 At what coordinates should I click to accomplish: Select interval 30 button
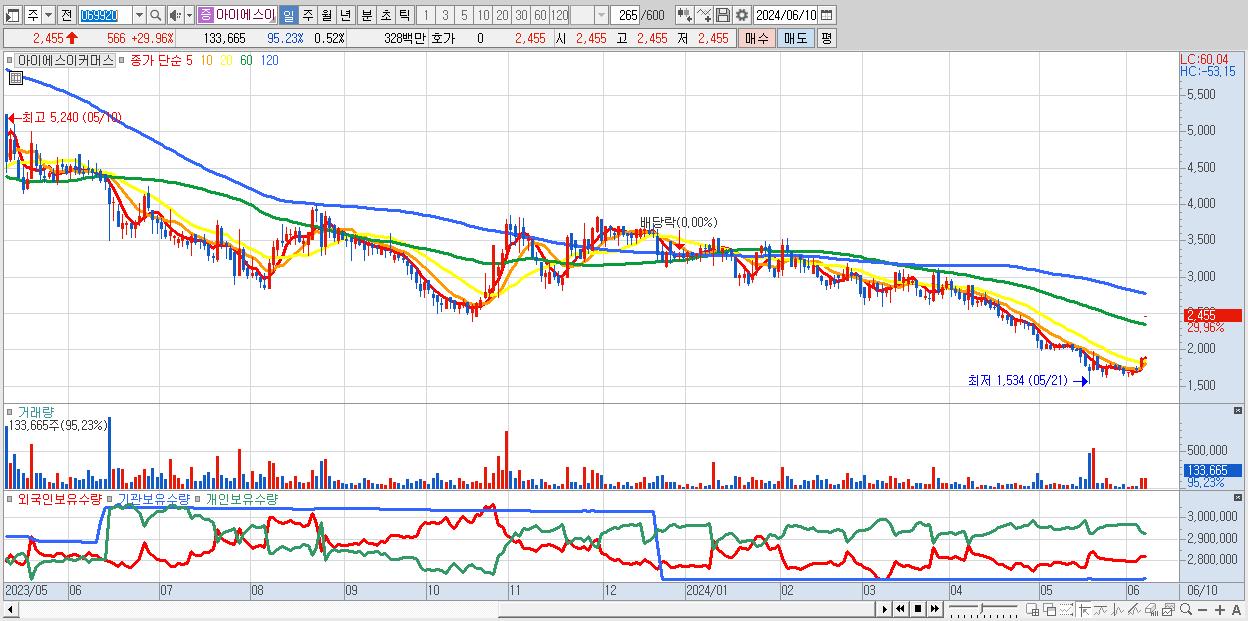coord(521,15)
